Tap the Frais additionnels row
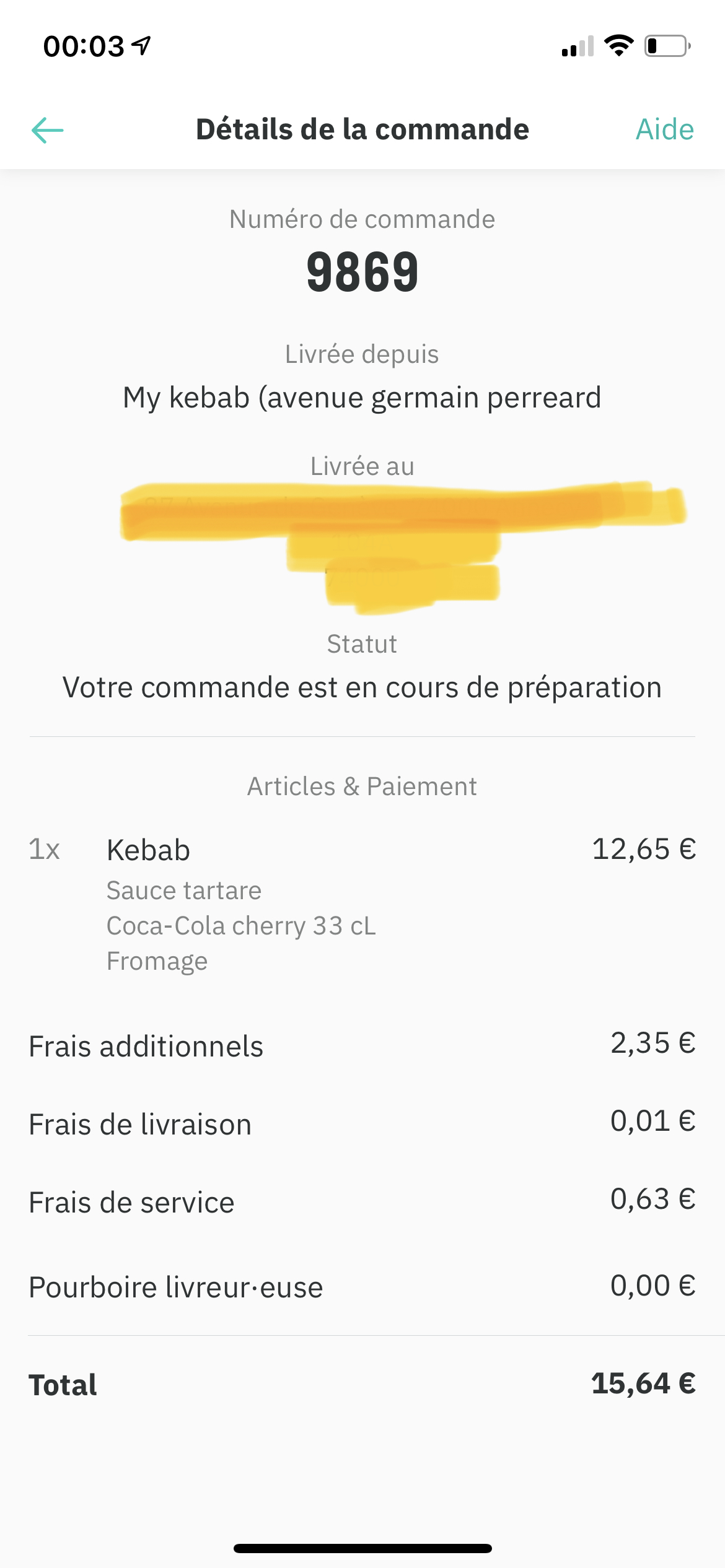Screen dimensions: 725x1568 (x=362, y=1045)
